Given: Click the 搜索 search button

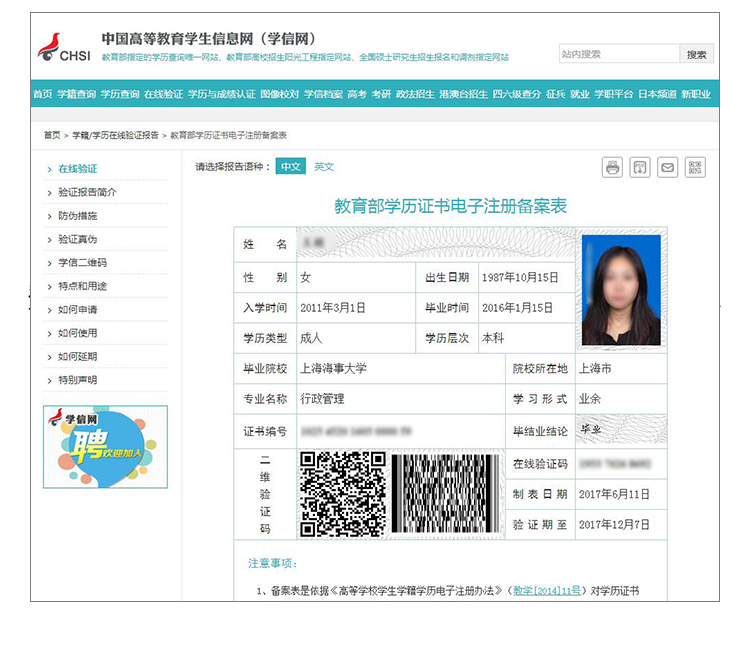Looking at the screenshot, I should [696, 54].
